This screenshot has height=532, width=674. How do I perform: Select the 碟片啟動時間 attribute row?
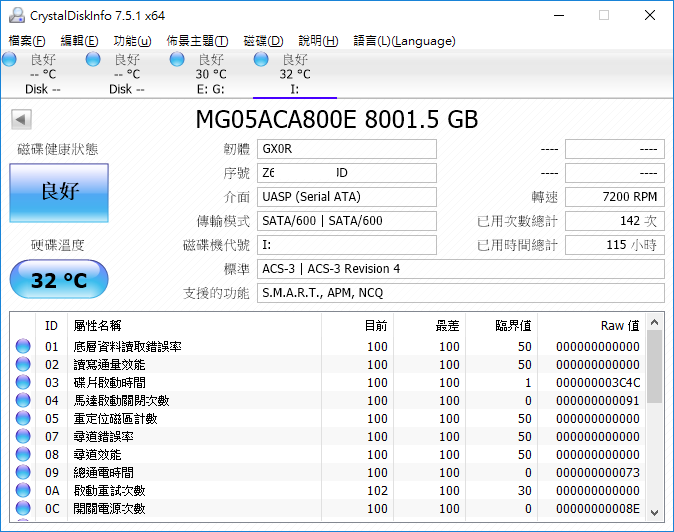coord(328,382)
